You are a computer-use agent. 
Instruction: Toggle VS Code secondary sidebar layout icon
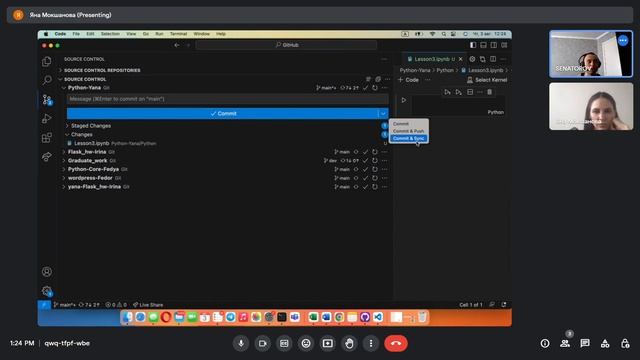click(494, 45)
